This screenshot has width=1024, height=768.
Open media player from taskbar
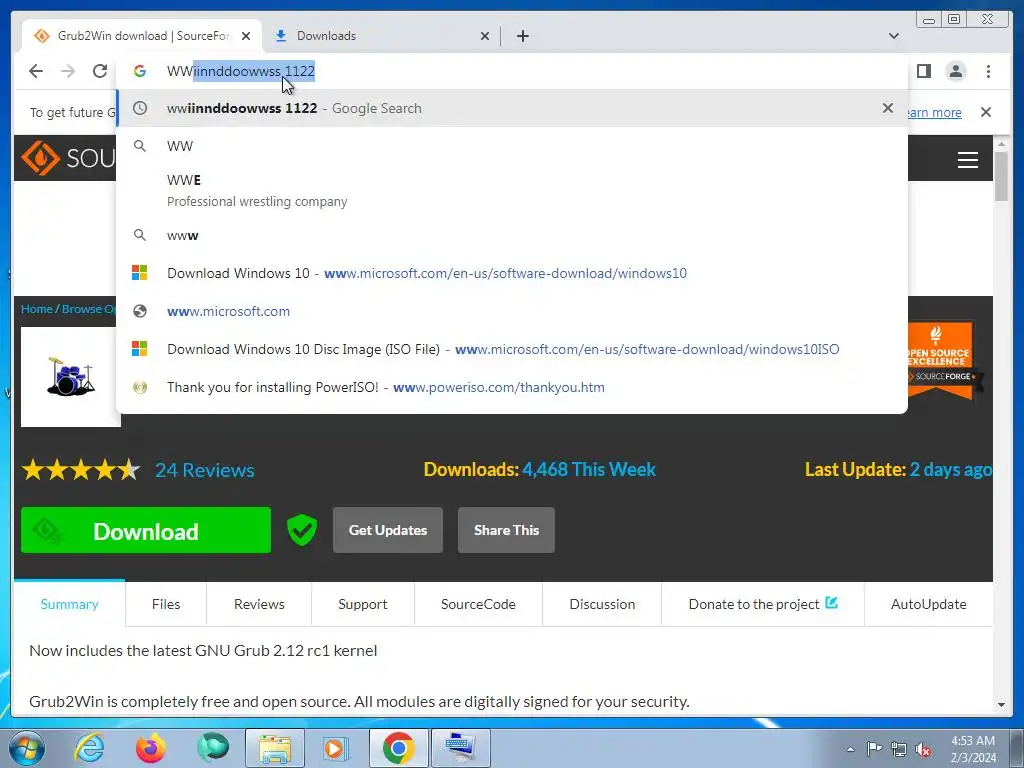336,748
